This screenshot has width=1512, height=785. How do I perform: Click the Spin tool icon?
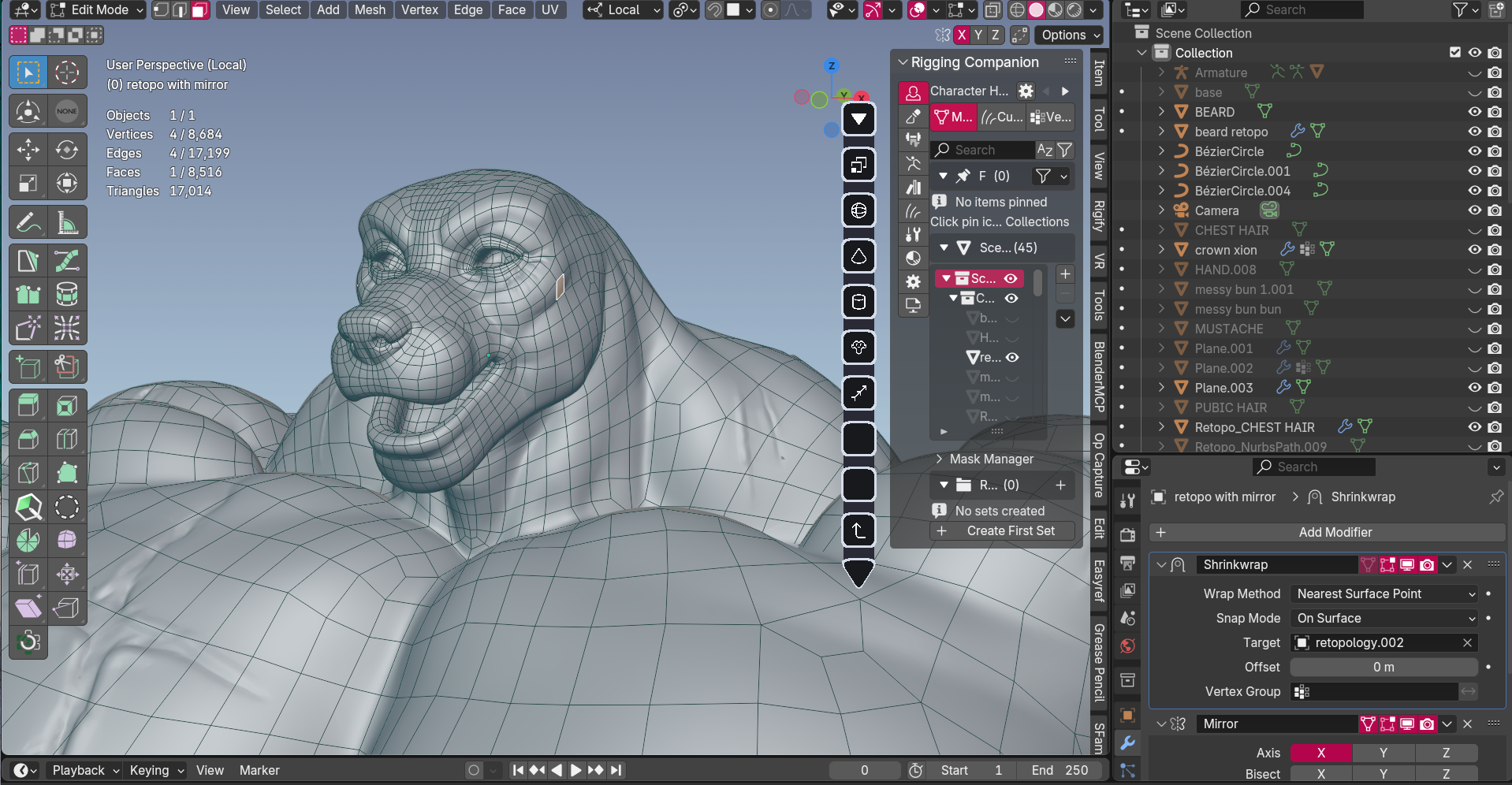[28, 541]
